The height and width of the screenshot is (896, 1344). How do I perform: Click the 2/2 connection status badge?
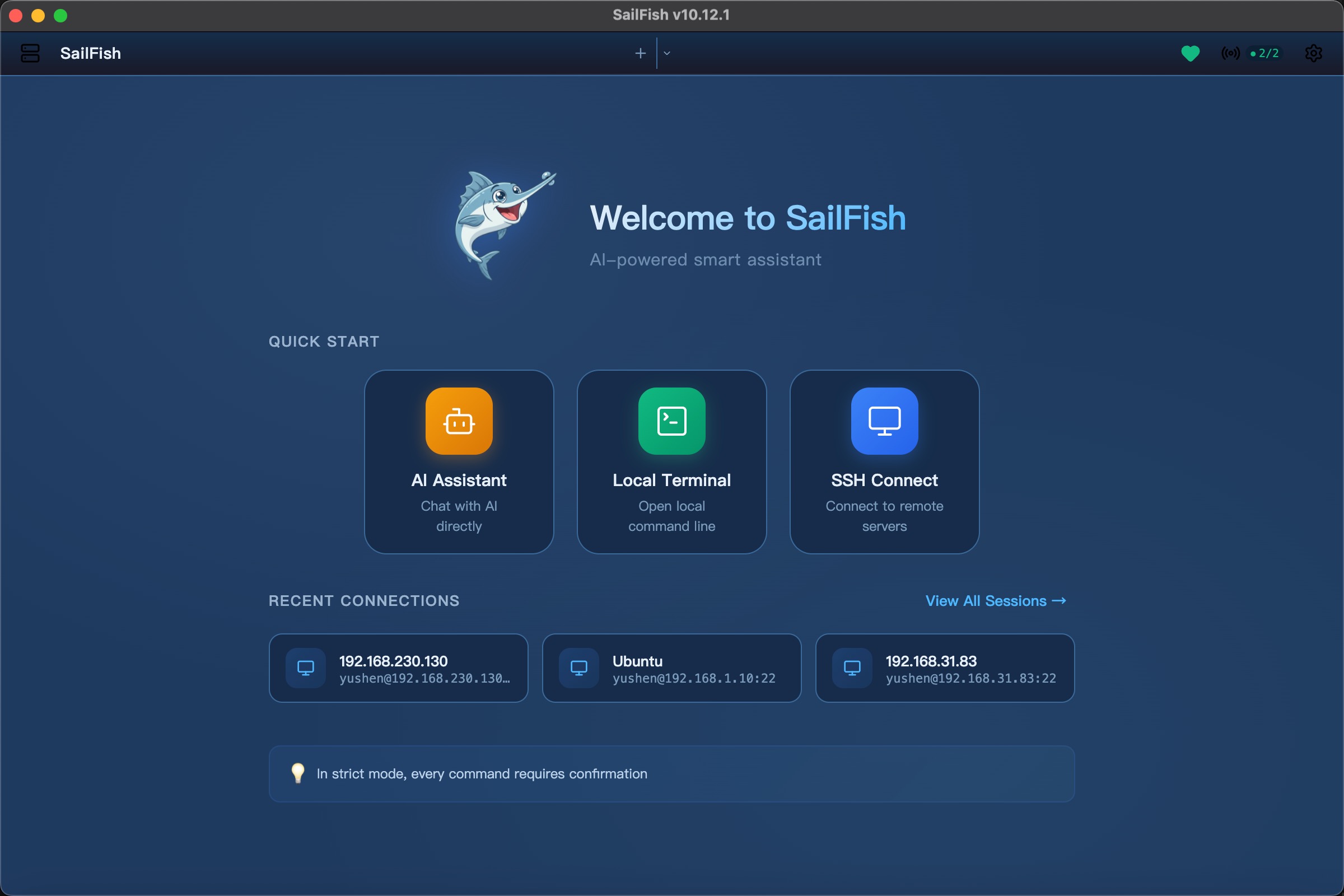coord(1264,53)
